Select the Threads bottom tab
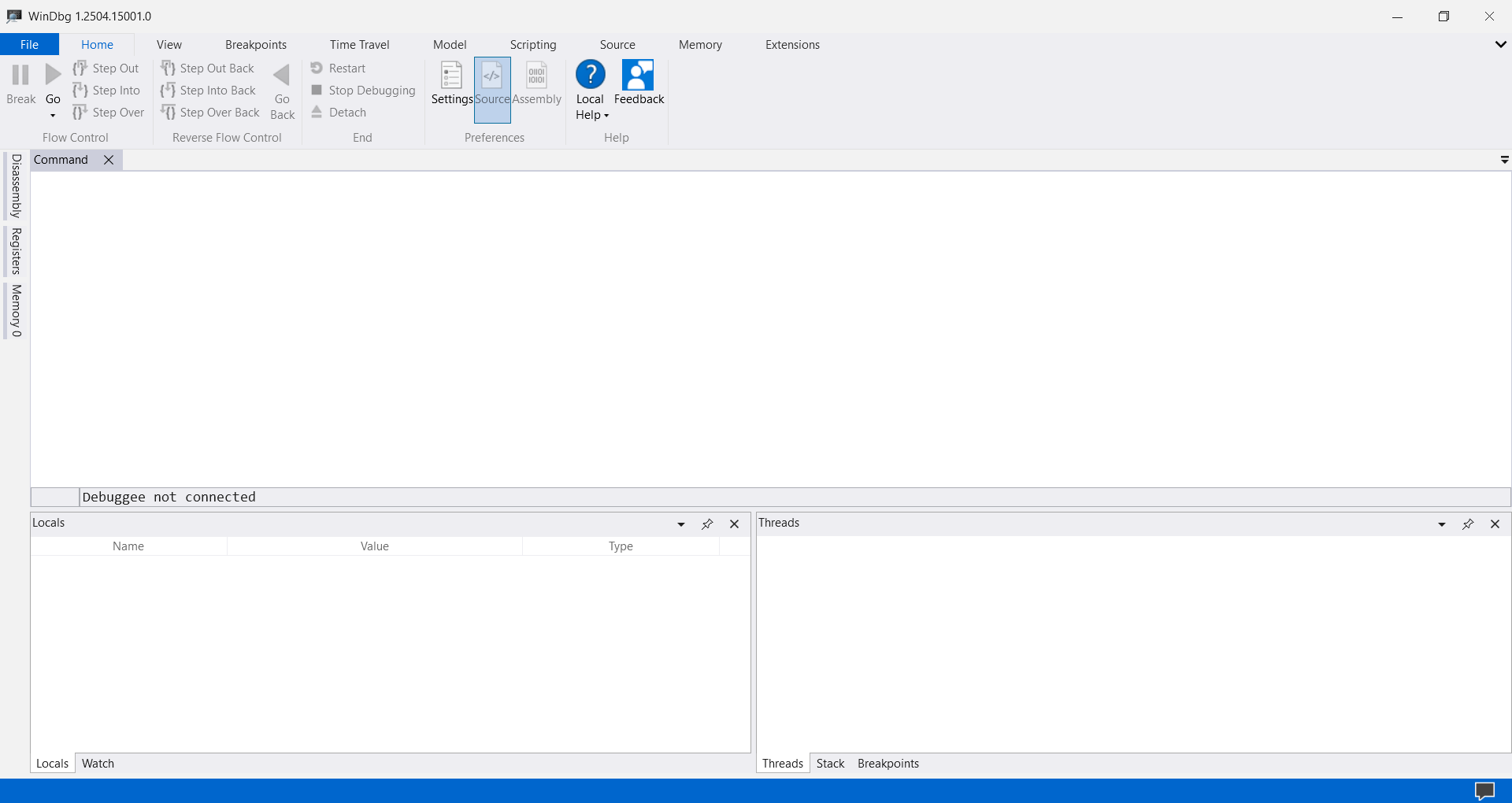The image size is (1512, 803). (783, 764)
